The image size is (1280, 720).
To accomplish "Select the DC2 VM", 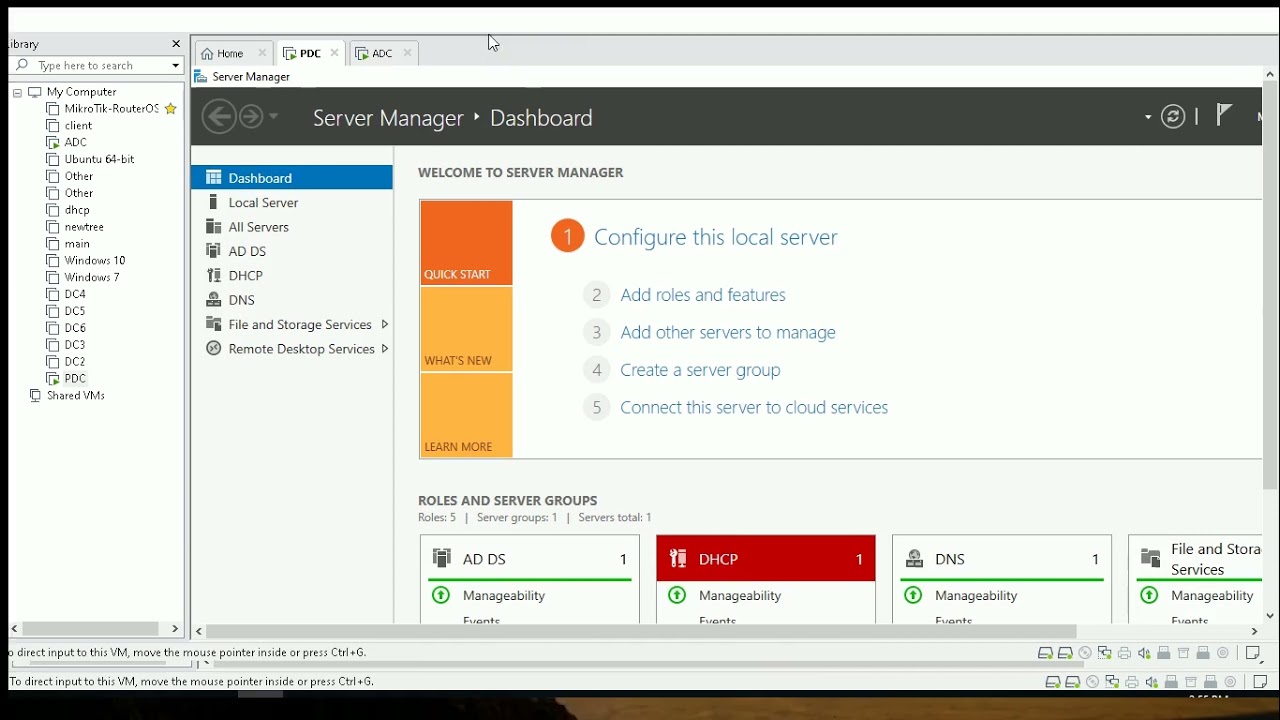I will tap(75, 362).
